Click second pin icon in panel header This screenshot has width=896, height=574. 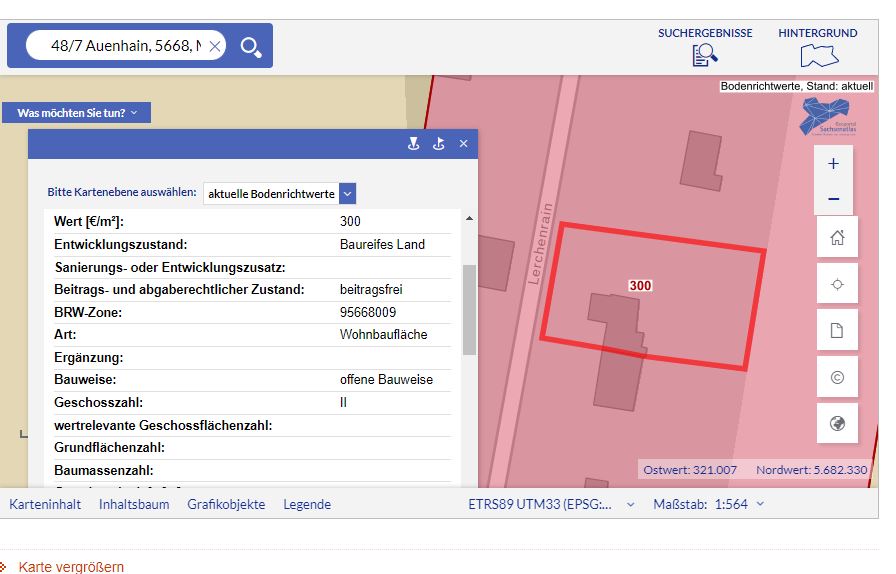click(438, 144)
